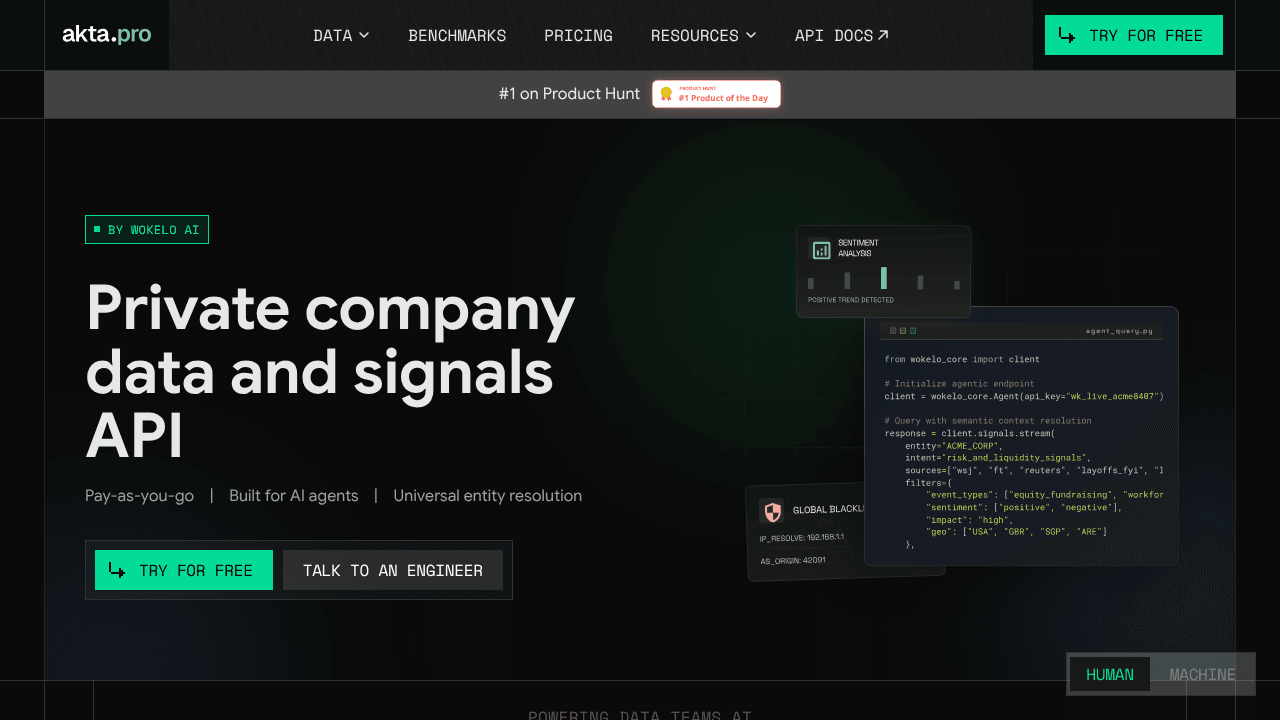Click the header TRY FOR FREE button
Image resolution: width=1280 pixels, height=720 pixels.
[1134, 35]
